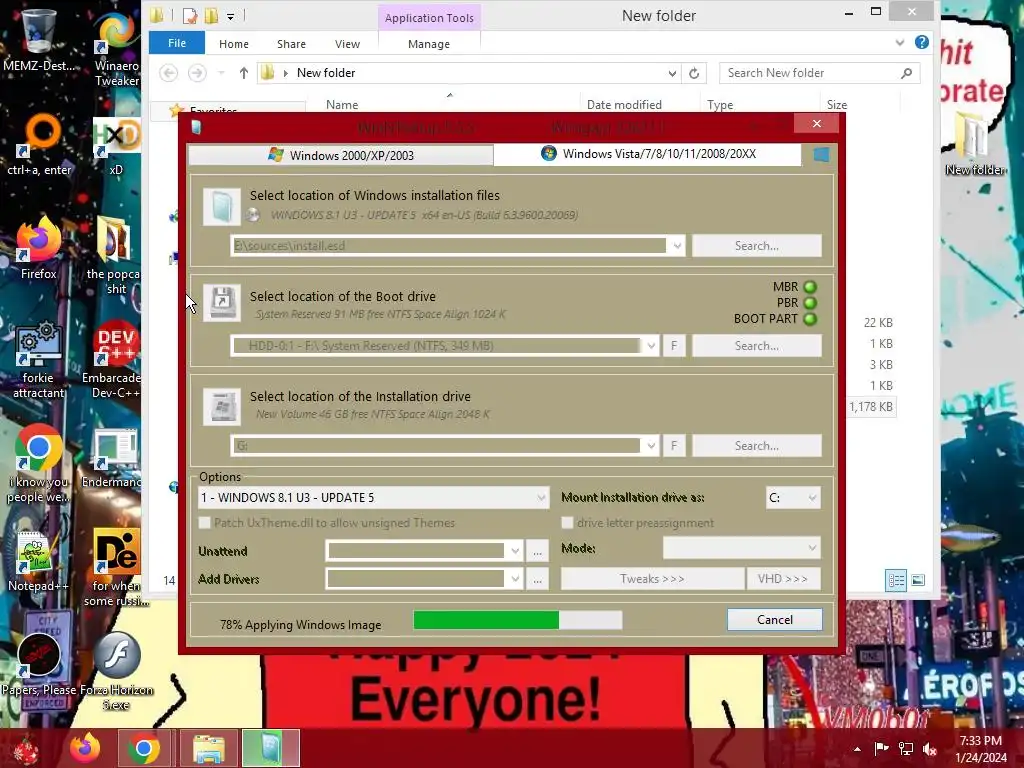This screenshot has height=768, width=1024.
Task: Click the Action Center flag tray icon
Action: 881,749
